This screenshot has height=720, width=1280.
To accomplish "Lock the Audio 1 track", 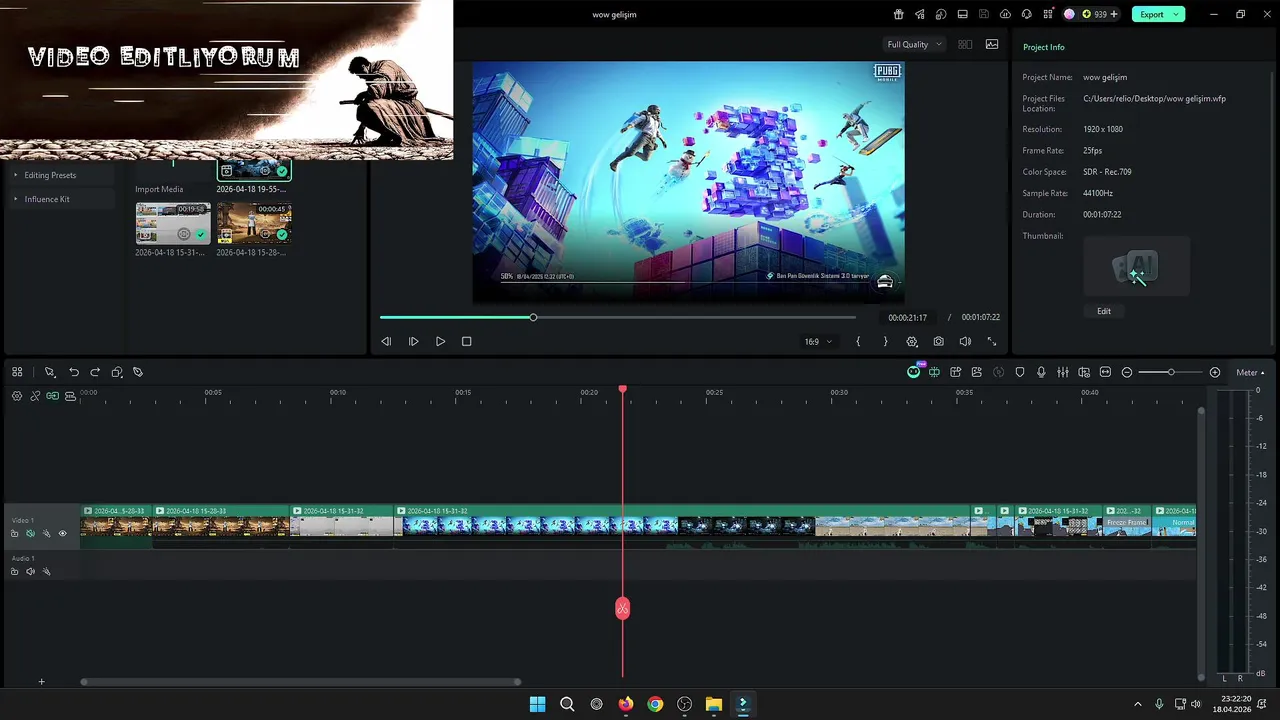I will click(14, 572).
